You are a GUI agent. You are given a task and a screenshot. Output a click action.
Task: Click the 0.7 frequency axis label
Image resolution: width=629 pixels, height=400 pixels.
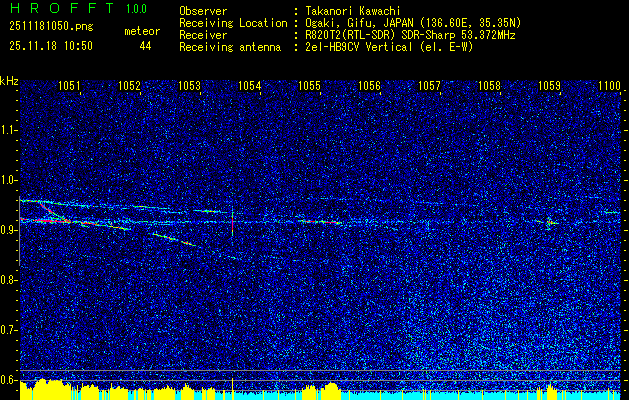pos(7,330)
